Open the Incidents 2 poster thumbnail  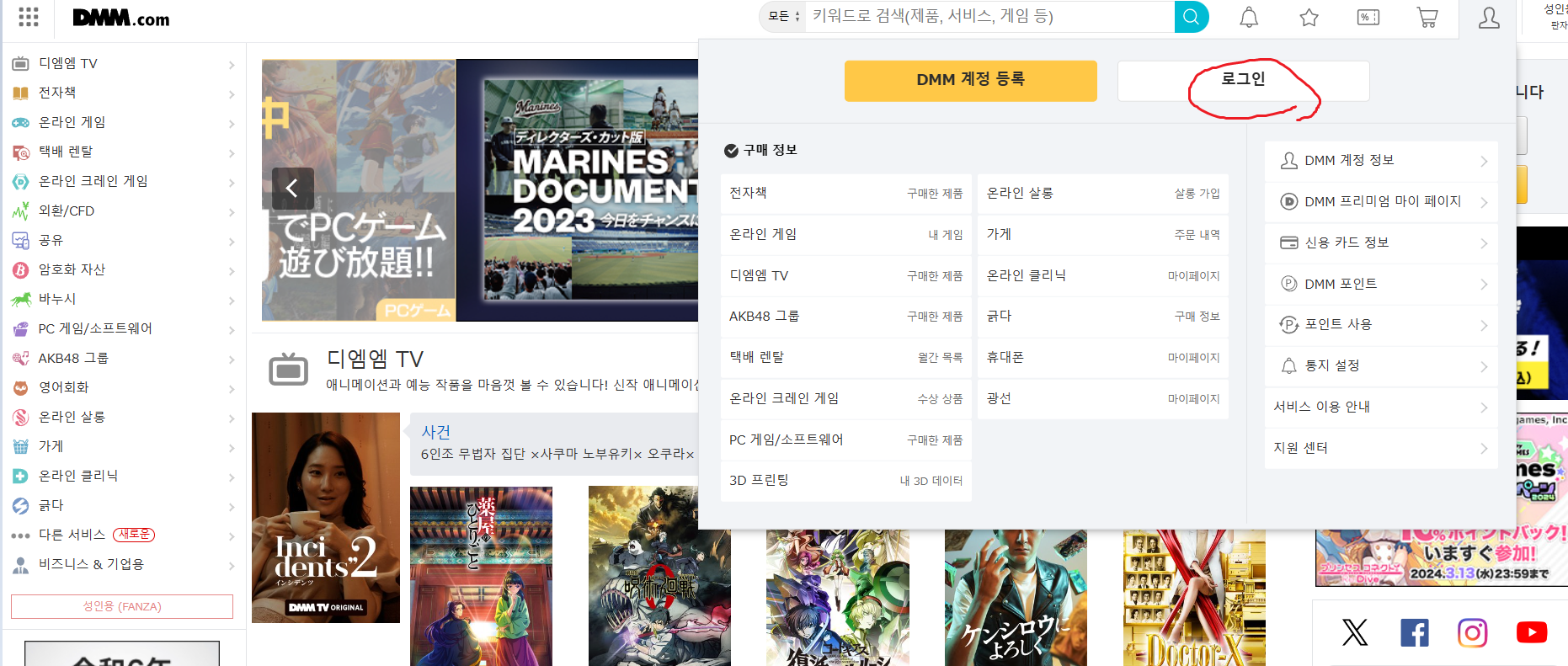(326, 518)
